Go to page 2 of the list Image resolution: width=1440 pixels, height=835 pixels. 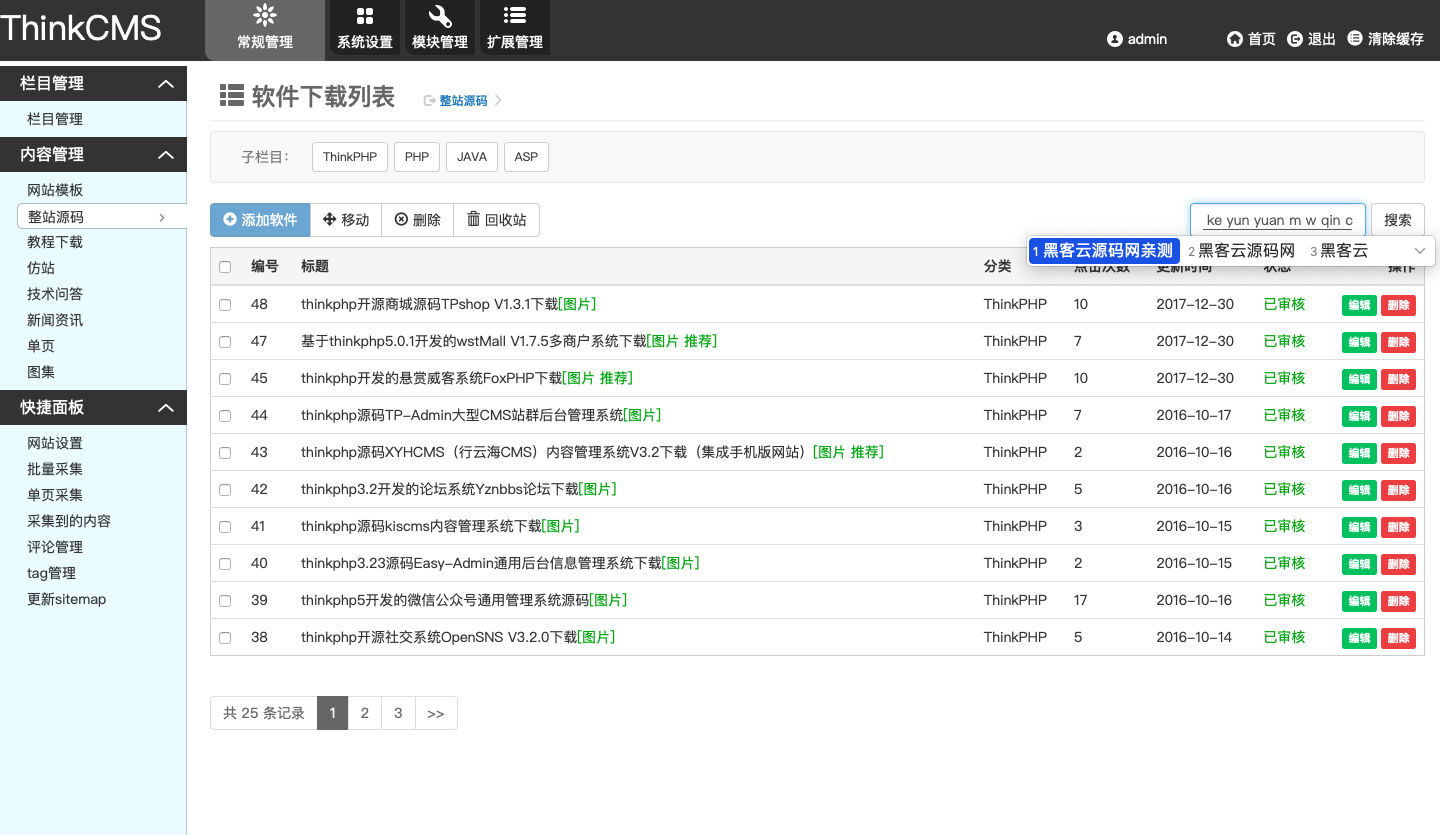[365, 713]
